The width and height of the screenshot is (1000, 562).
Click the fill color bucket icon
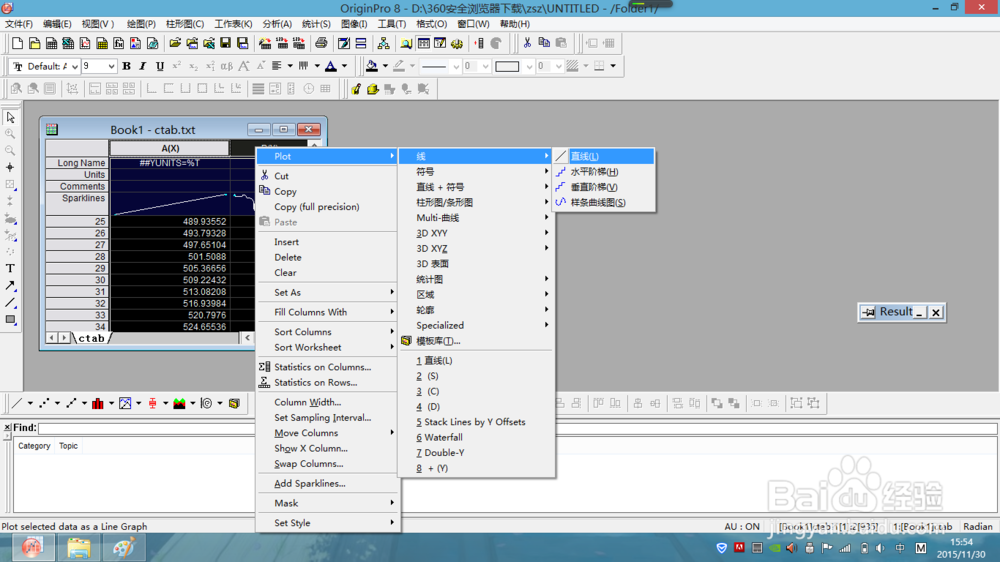tap(372, 66)
